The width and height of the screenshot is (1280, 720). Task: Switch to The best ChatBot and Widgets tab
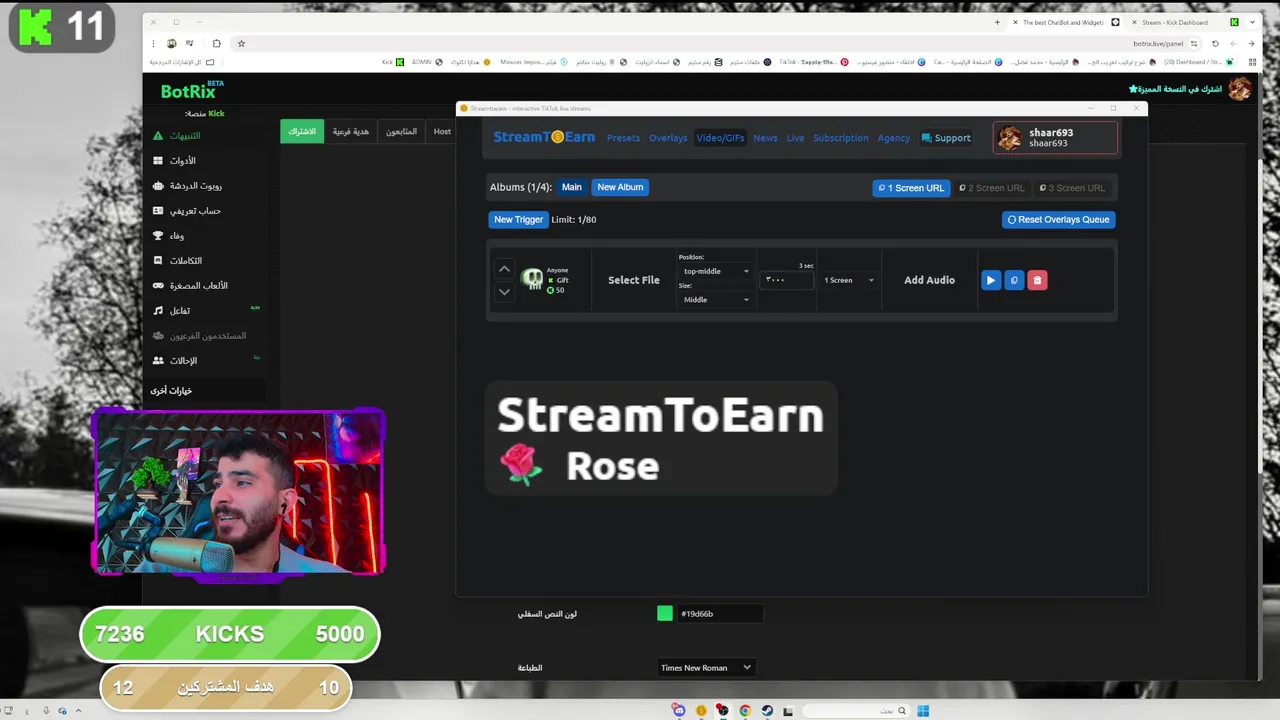[x=1065, y=22]
